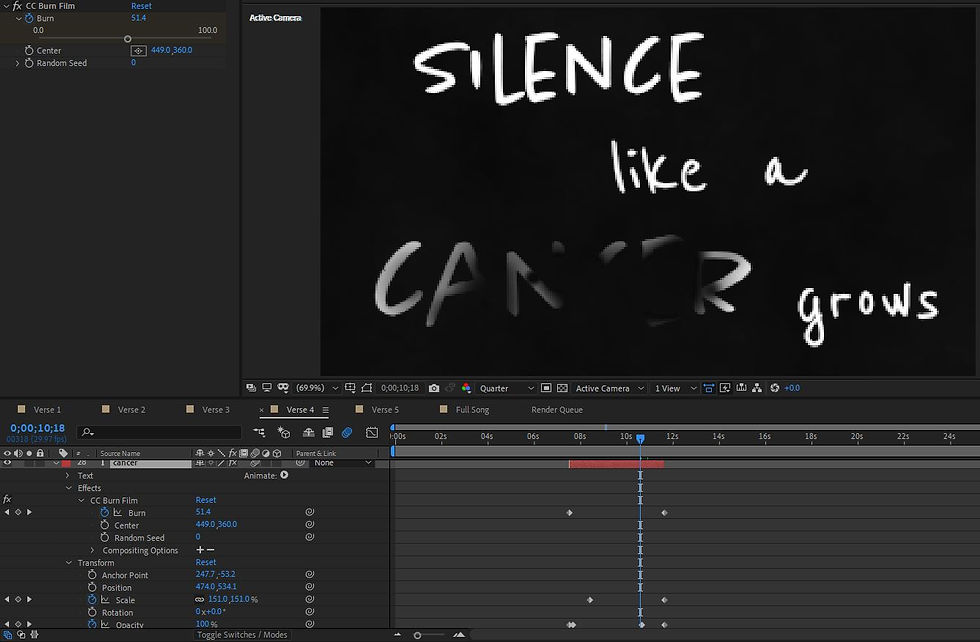The height and width of the screenshot is (642, 980).
Task: Open the composition flowchart icon in viewer
Action: pos(757,388)
